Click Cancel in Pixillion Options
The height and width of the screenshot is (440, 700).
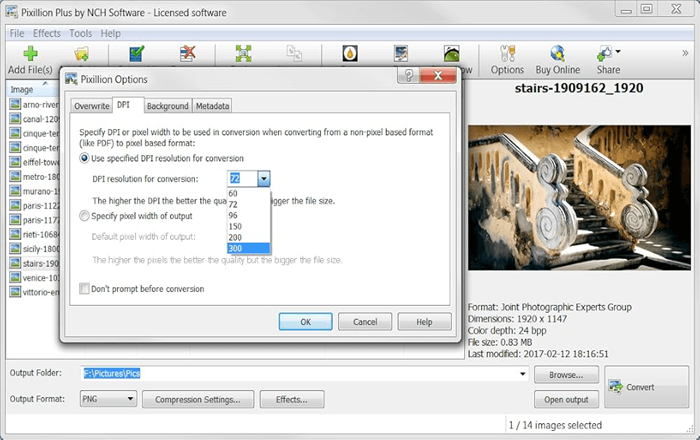[x=365, y=322]
